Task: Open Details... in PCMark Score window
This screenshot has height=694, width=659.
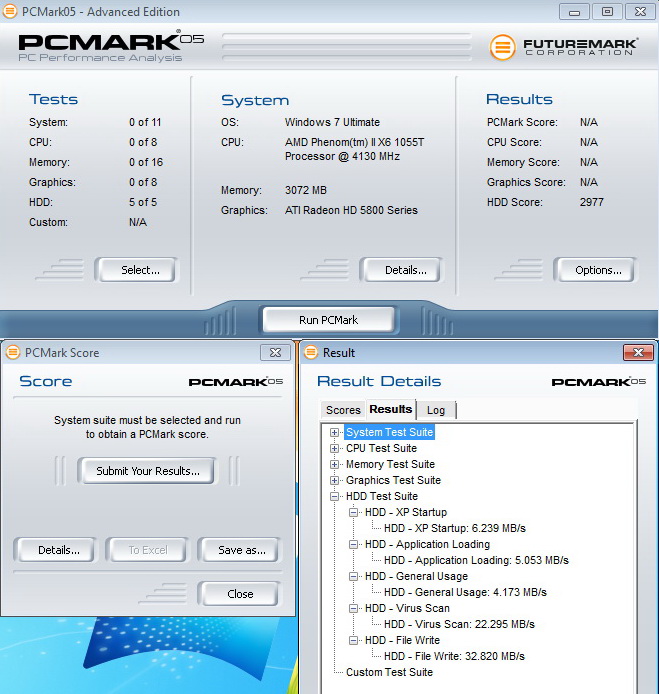Action: coord(55,550)
